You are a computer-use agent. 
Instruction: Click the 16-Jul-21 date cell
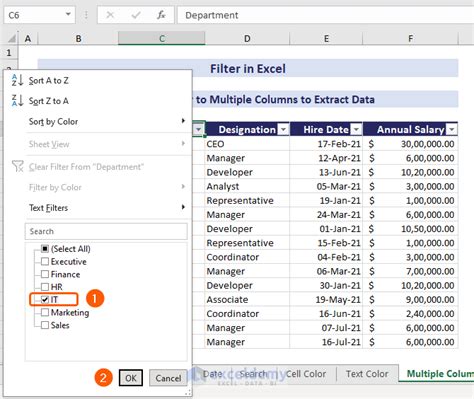[326, 342]
